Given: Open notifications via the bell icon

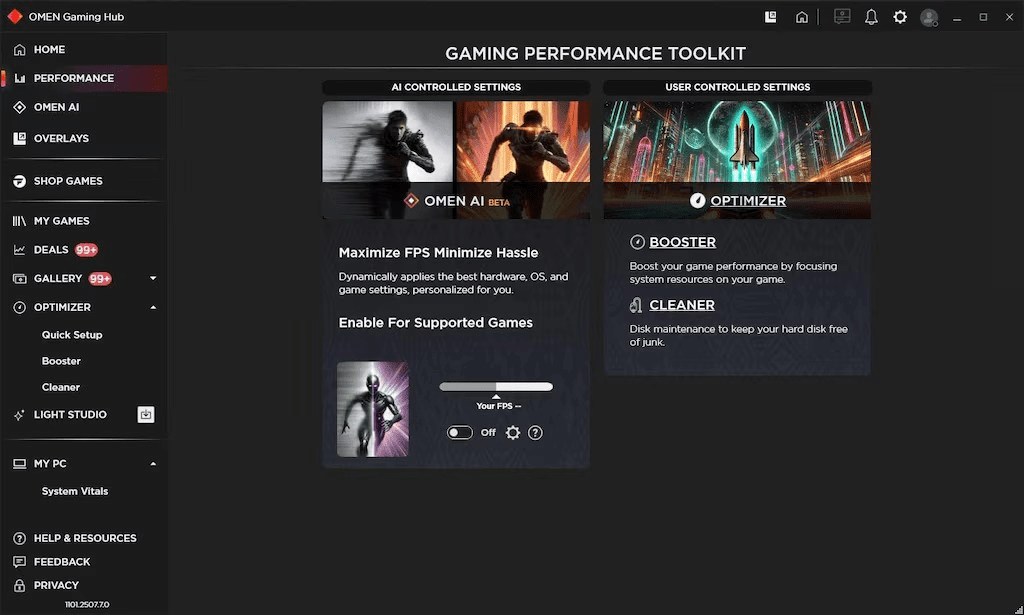Looking at the screenshot, I should (x=870, y=16).
